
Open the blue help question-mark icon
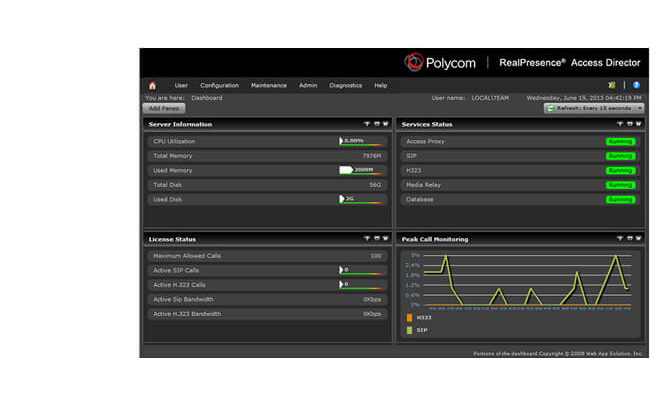click(636, 85)
